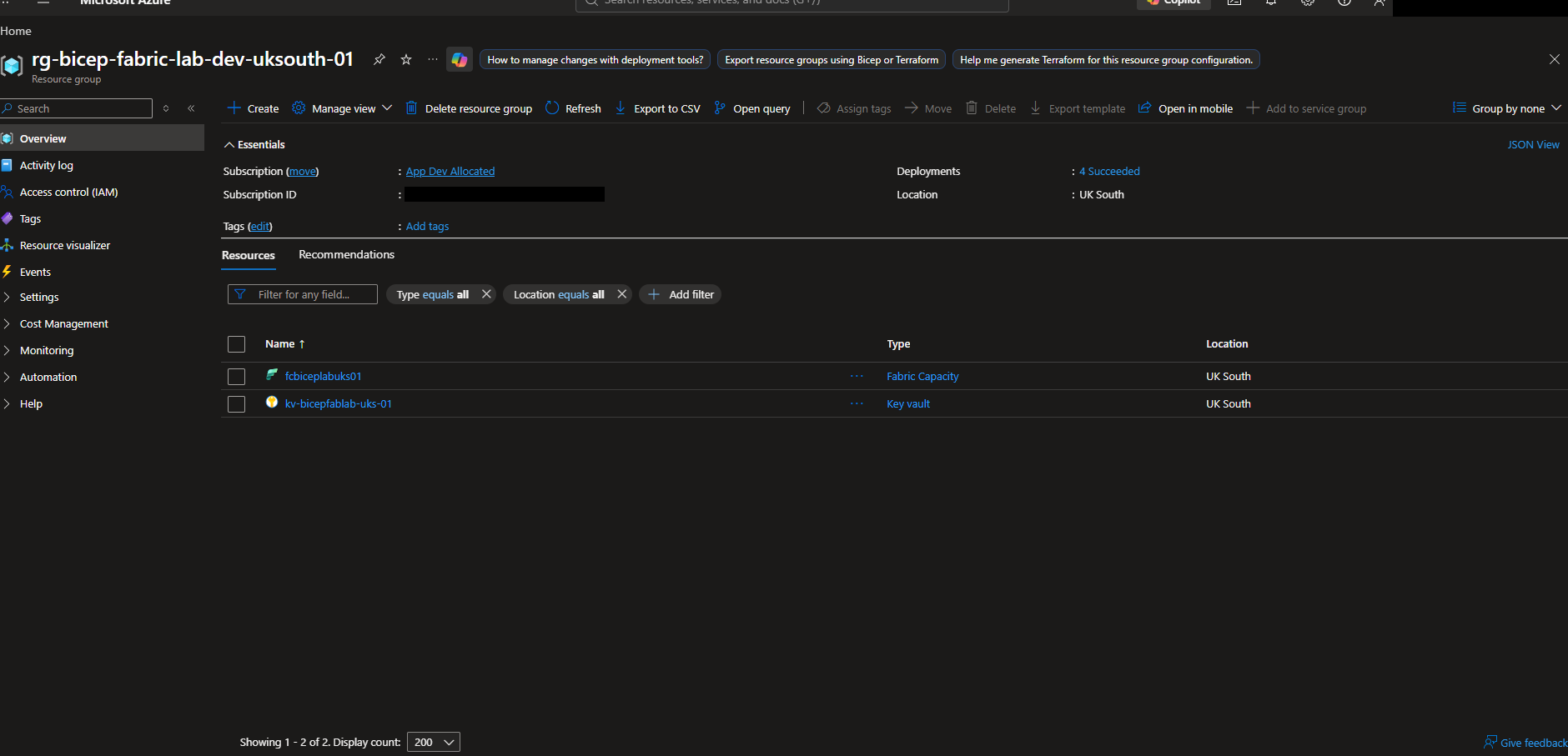Check the fcbiceplabuks01 row checkbox
The width and height of the screenshot is (1568, 756).
pyautogui.click(x=237, y=377)
